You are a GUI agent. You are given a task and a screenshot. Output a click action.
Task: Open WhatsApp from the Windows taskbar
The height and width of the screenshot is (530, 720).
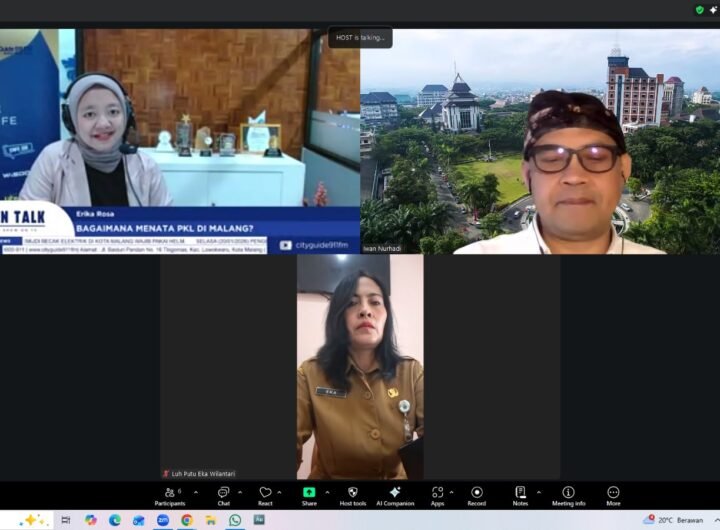[235, 520]
